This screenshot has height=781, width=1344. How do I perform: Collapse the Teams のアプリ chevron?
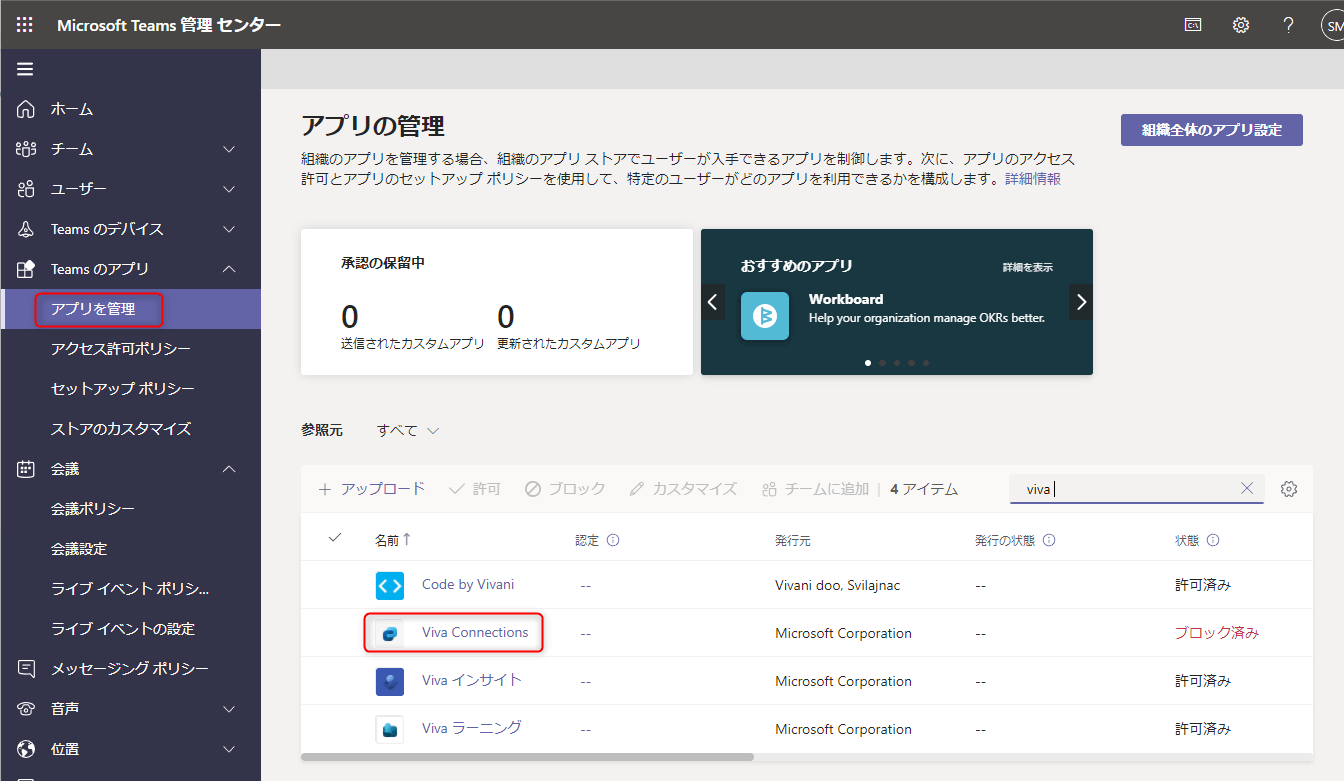229,269
